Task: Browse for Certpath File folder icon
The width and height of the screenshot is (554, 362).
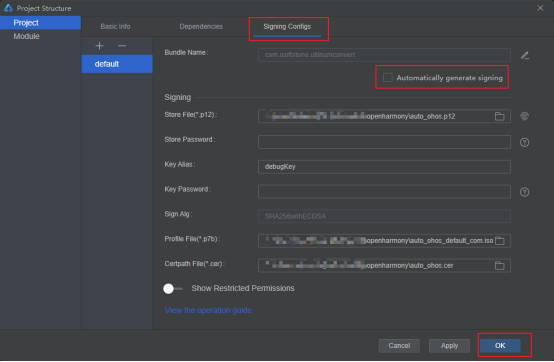Action: click(x=499, y=266)
